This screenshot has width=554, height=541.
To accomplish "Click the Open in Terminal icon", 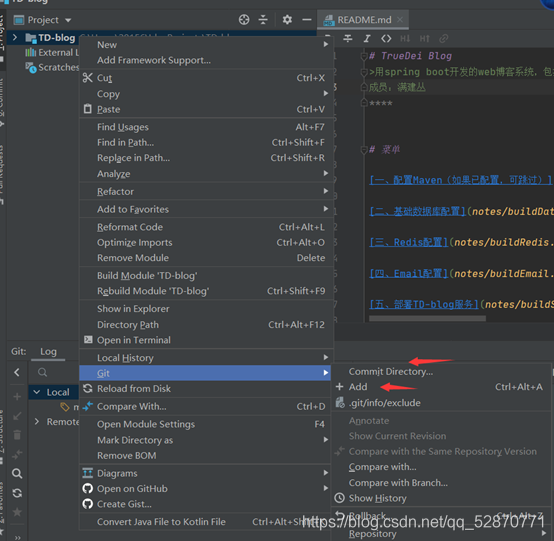I will (x=88, y=340).
